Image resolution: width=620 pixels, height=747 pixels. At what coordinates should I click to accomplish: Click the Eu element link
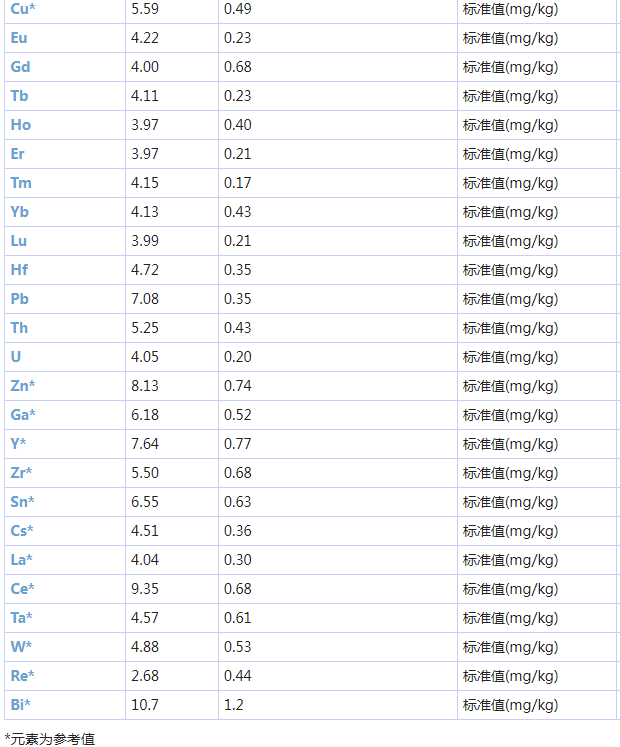[19, 38]
